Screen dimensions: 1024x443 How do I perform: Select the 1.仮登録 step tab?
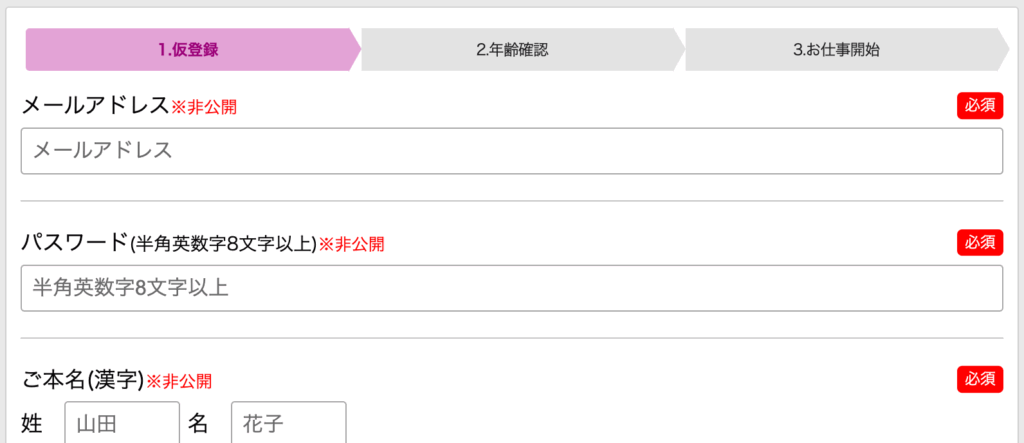tap(188, 50)
